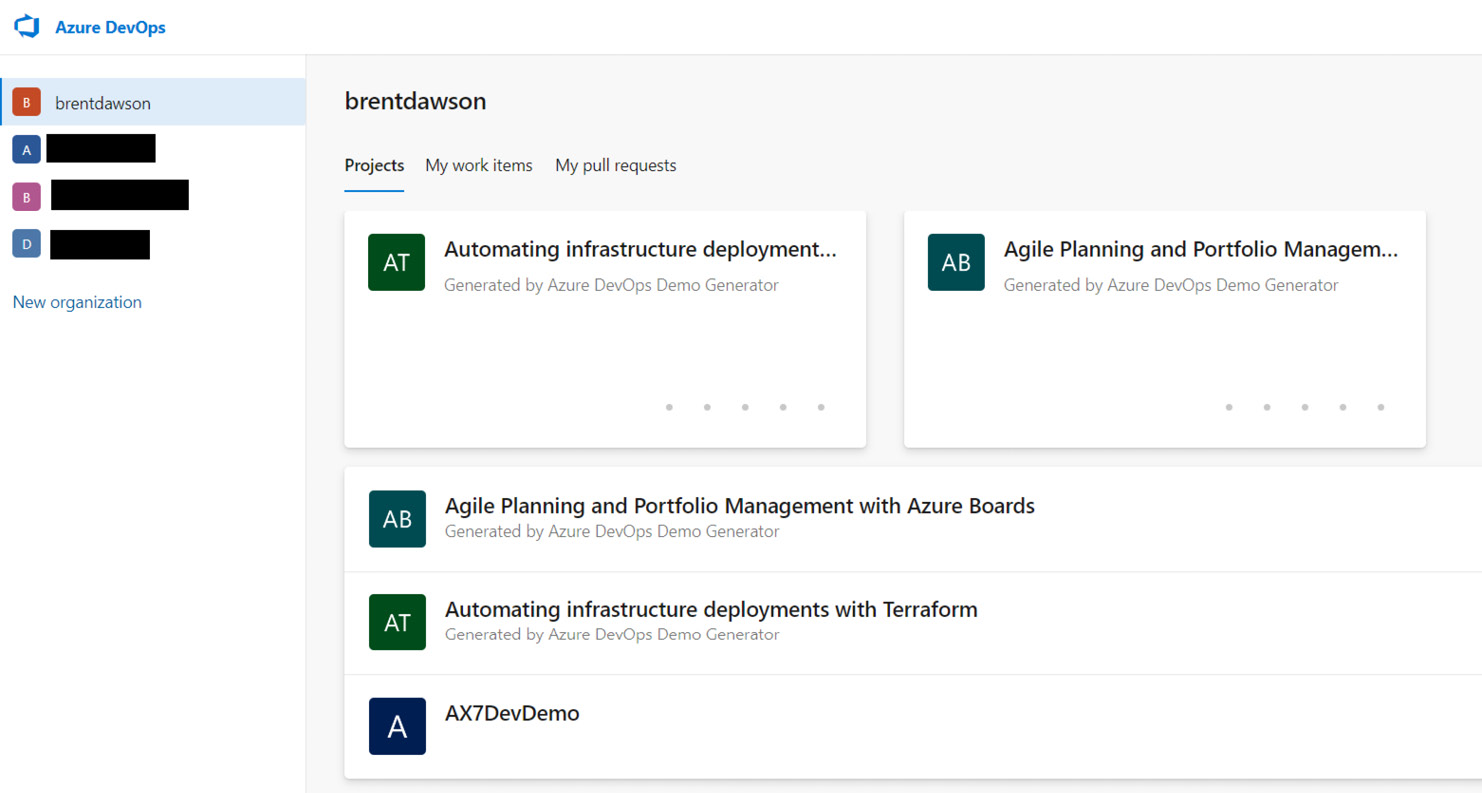Screen dimensions: 1482x793
Task: Open the Azure DevOps home link text
Action: coord(110,28)
